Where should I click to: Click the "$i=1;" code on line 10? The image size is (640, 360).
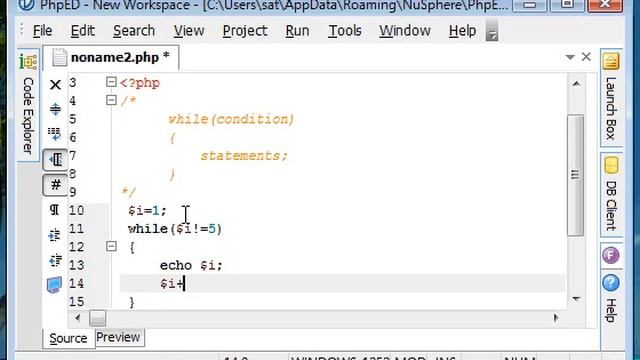[147, 211]
